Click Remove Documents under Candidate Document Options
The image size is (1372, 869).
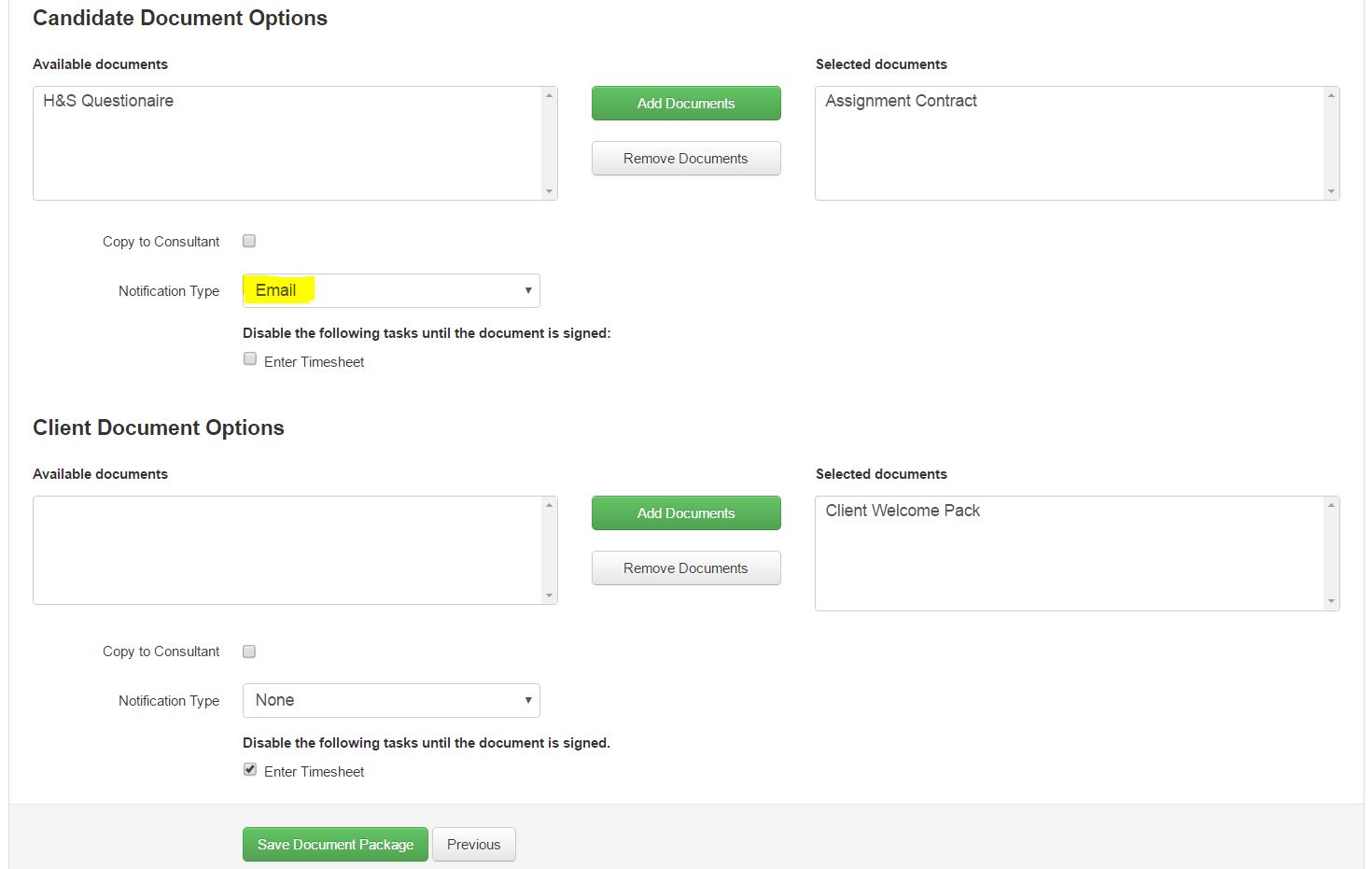point(686,159)
